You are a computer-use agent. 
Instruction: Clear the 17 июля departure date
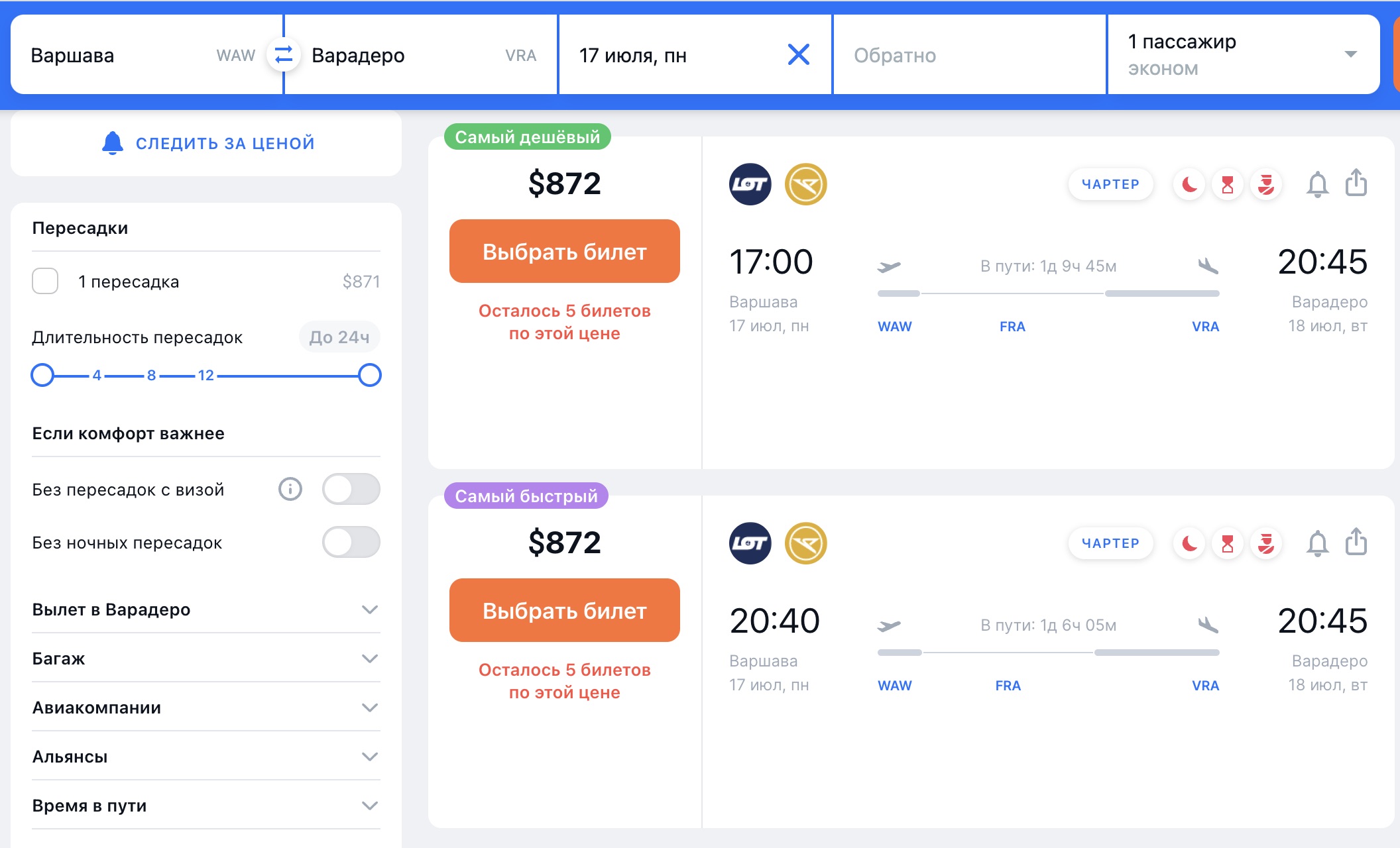click(x=798, y=55)
